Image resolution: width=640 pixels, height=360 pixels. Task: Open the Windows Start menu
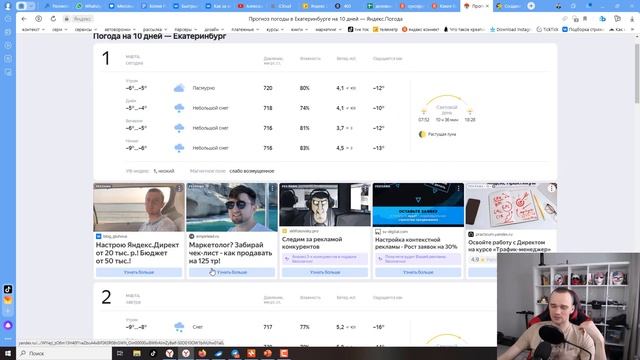click(x=8, y=353)
